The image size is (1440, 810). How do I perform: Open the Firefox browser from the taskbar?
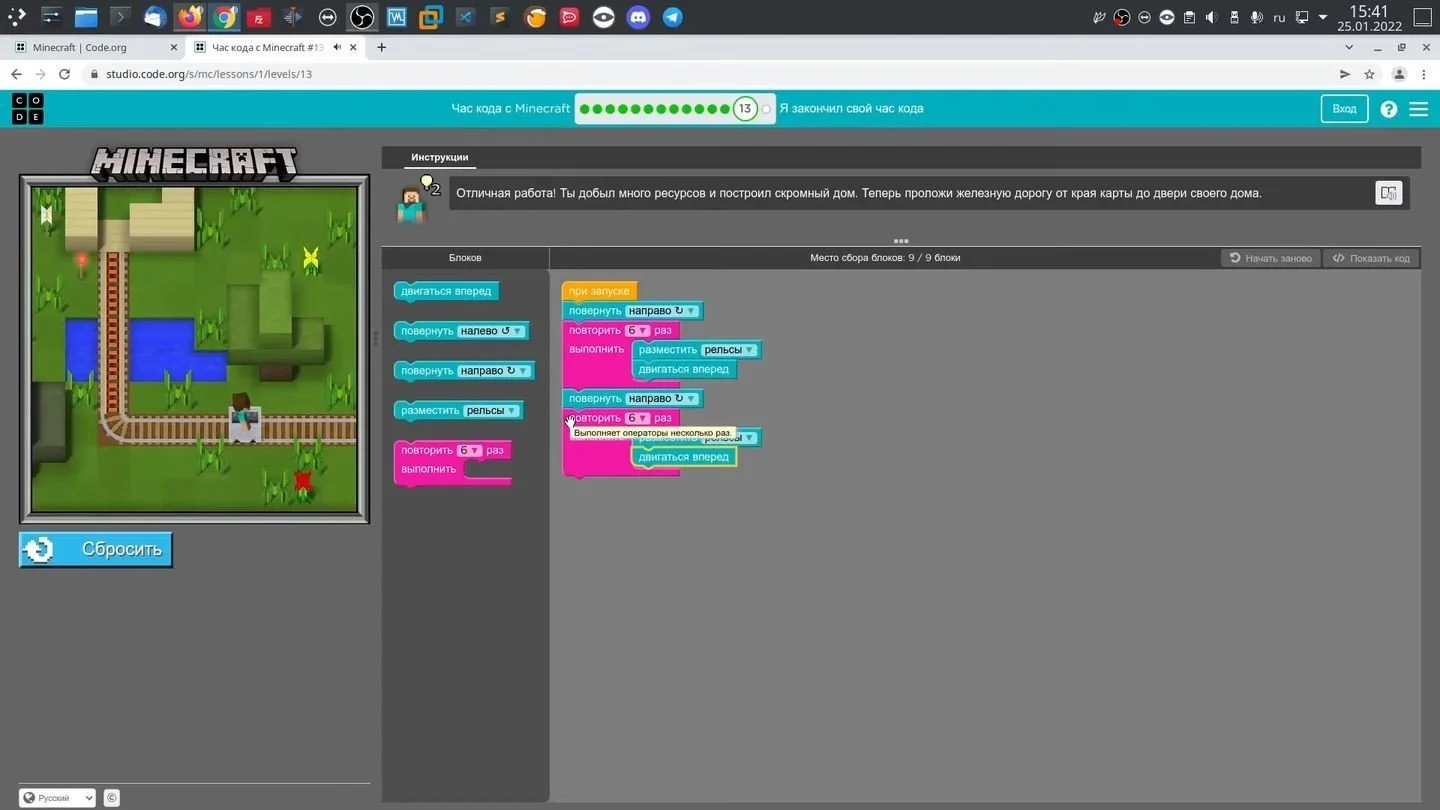click(x=189, y=17)
